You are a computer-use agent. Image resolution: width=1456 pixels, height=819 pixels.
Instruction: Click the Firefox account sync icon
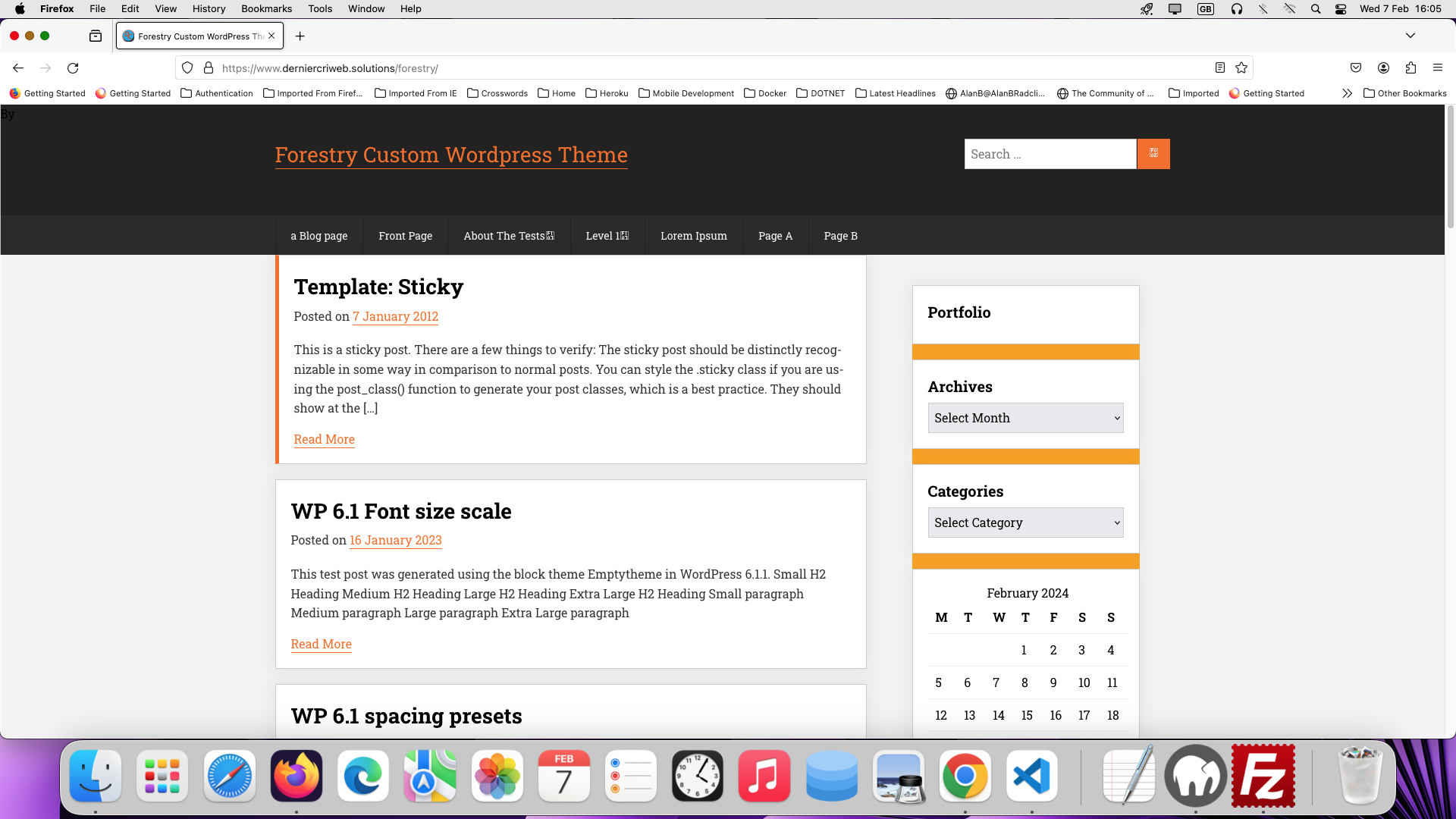pos(1383,68)
